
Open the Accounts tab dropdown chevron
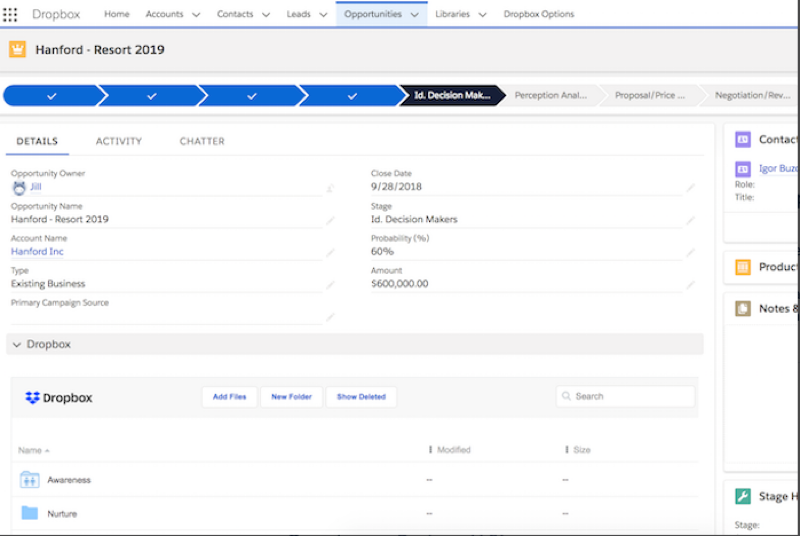coord(195,15)
